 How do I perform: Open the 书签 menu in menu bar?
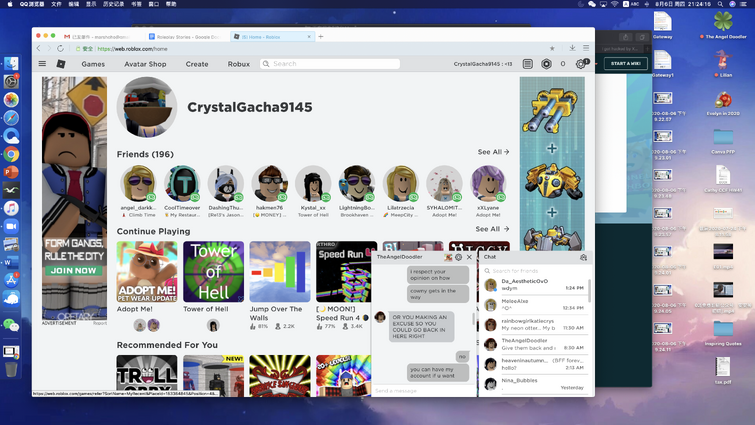coord(136,4)
